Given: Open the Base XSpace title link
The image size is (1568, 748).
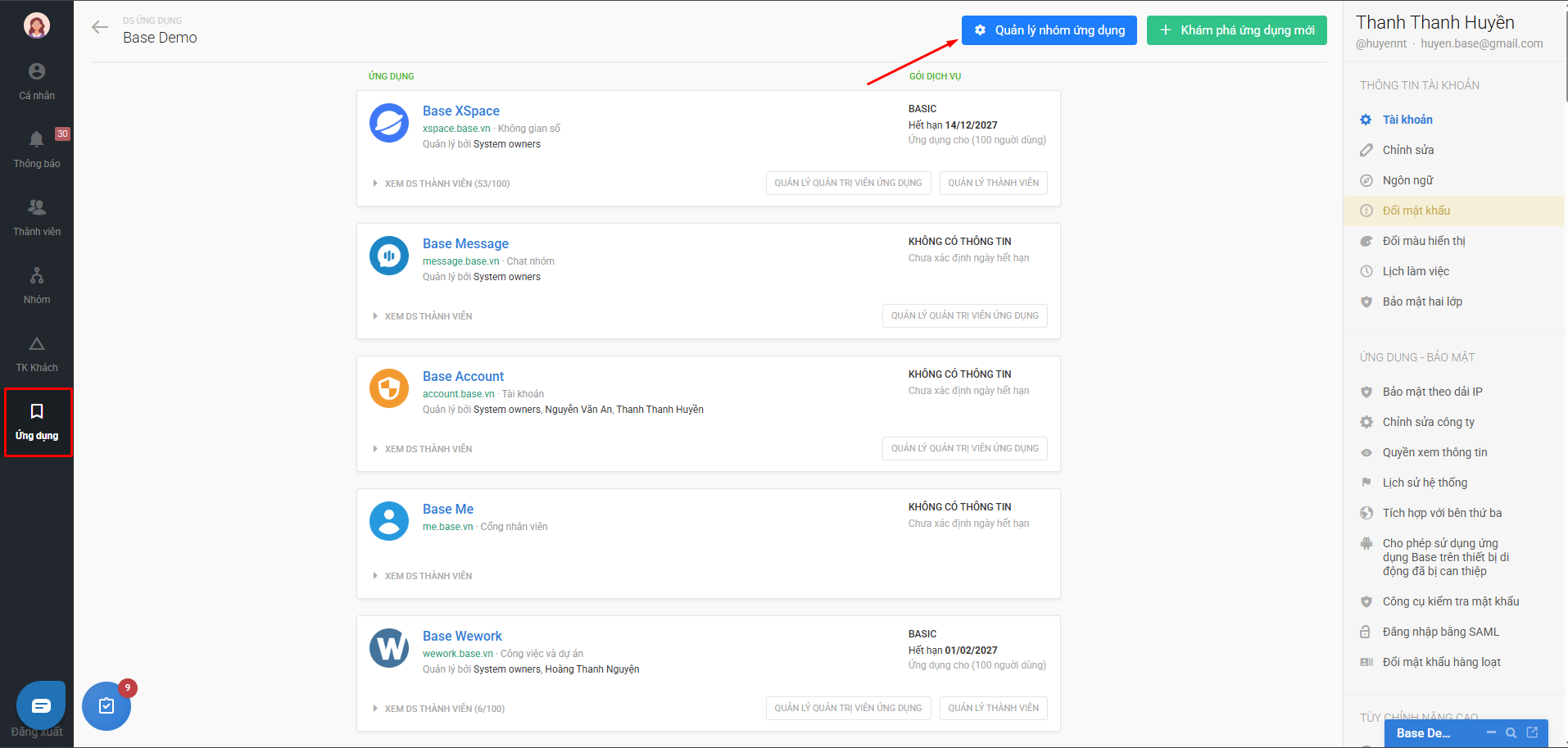Looking at the screenshot, I should (x=461, y=111).
